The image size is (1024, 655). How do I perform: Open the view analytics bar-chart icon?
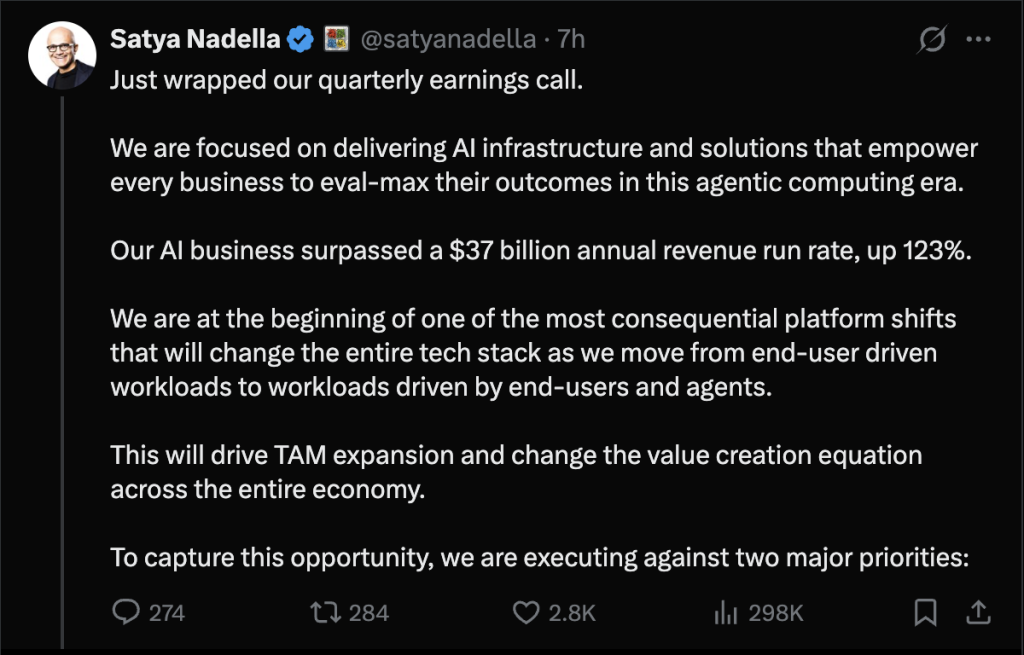726,612
